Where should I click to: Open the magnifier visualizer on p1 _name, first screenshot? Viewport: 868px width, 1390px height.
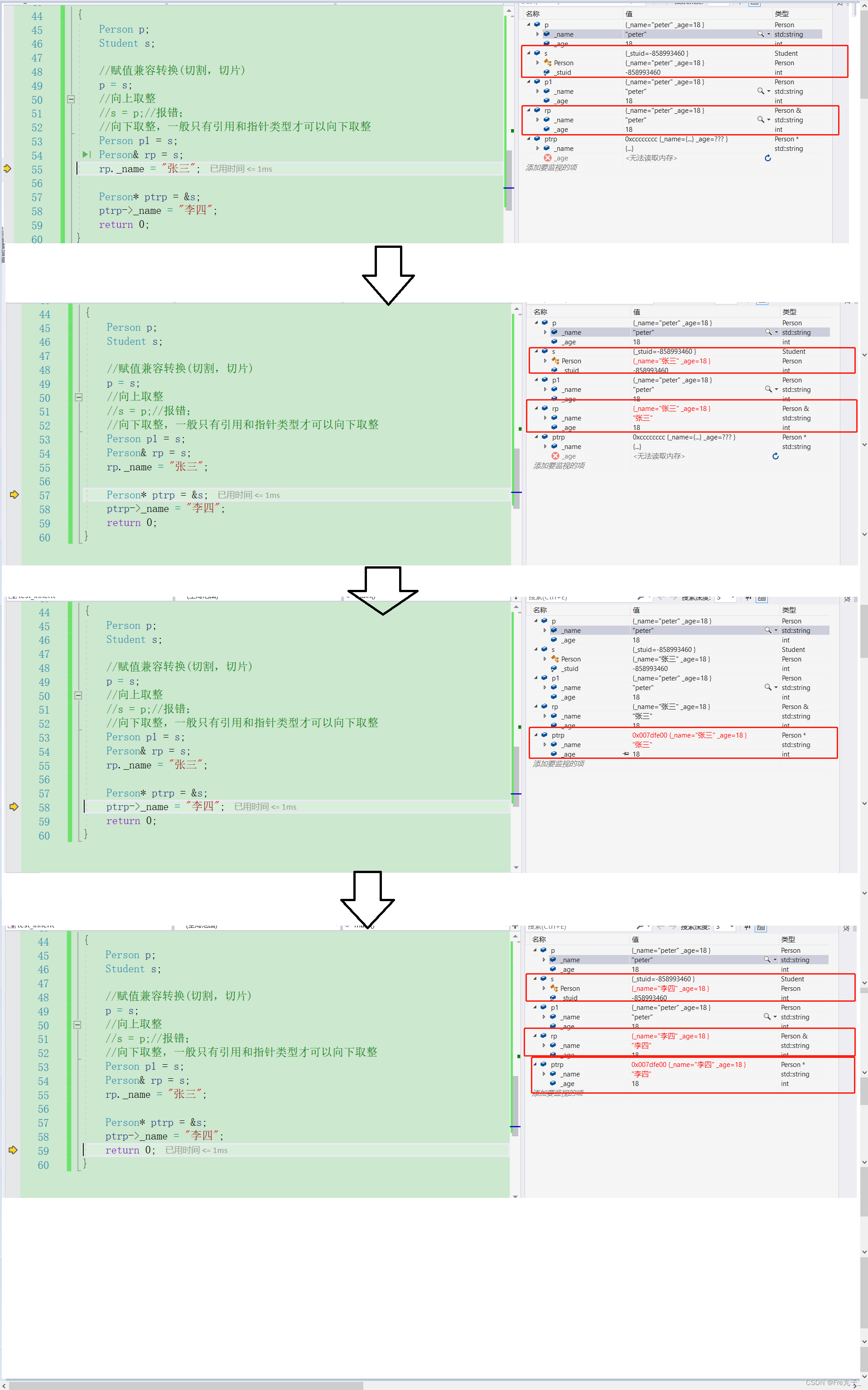(x=761, y=91)
